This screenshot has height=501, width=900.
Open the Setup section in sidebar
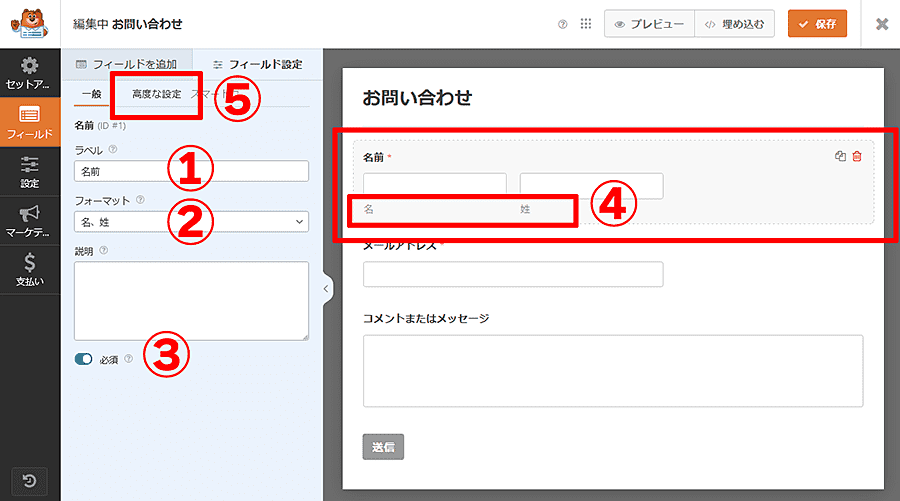coord(30,73)
